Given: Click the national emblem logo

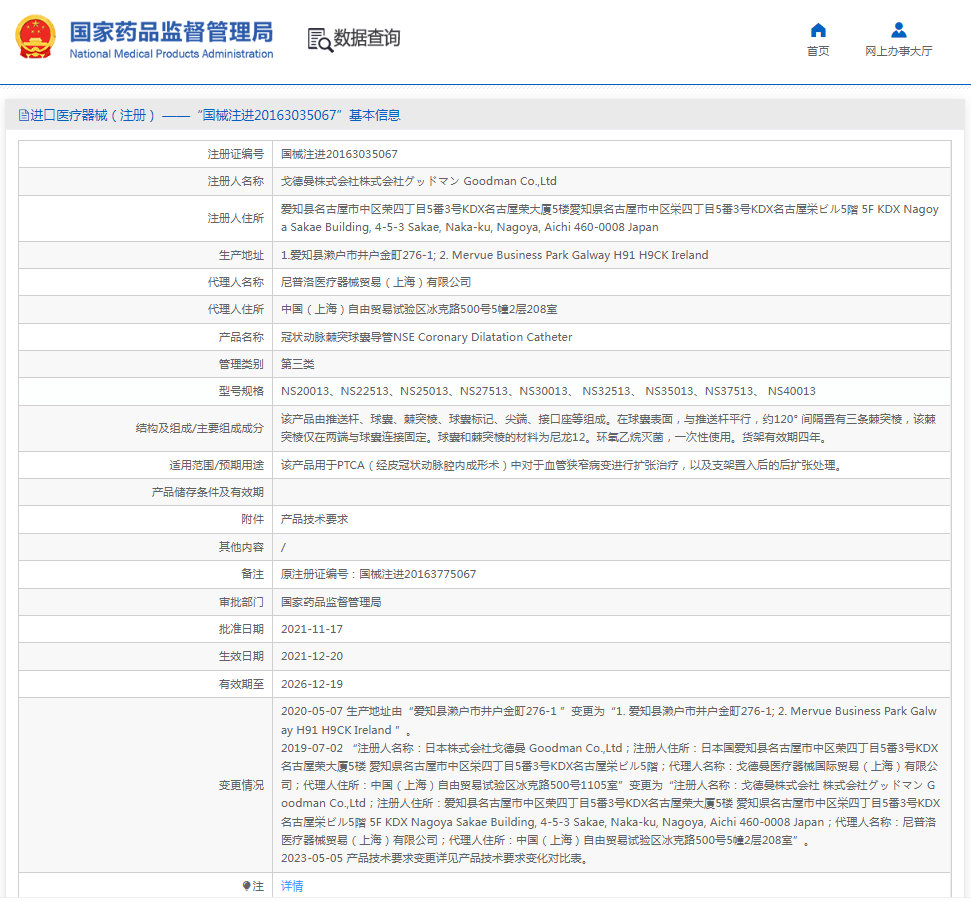Looking at the screenshot, I should click(x=36, y=37).
